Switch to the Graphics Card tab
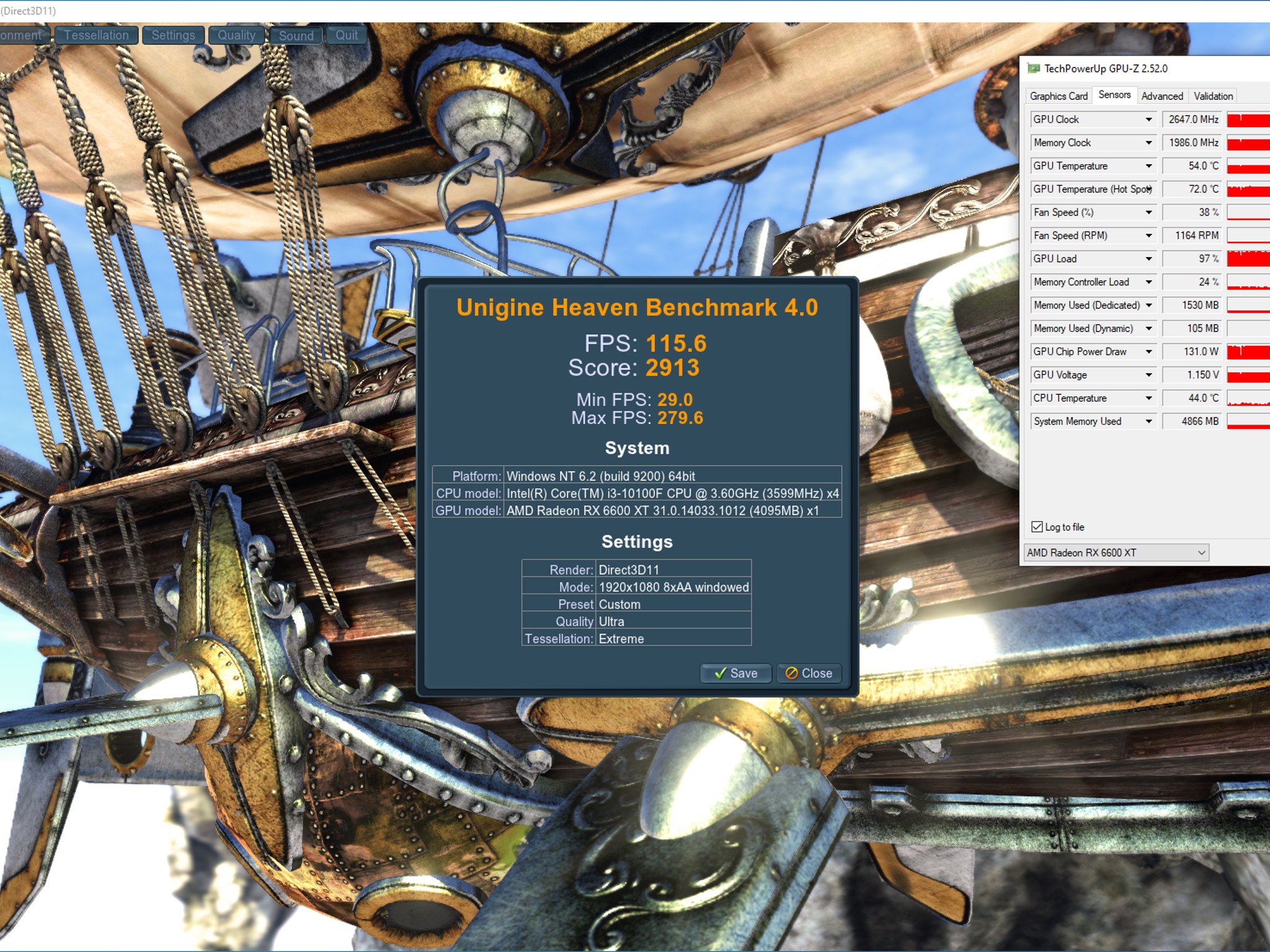 tap(1059, 96)
